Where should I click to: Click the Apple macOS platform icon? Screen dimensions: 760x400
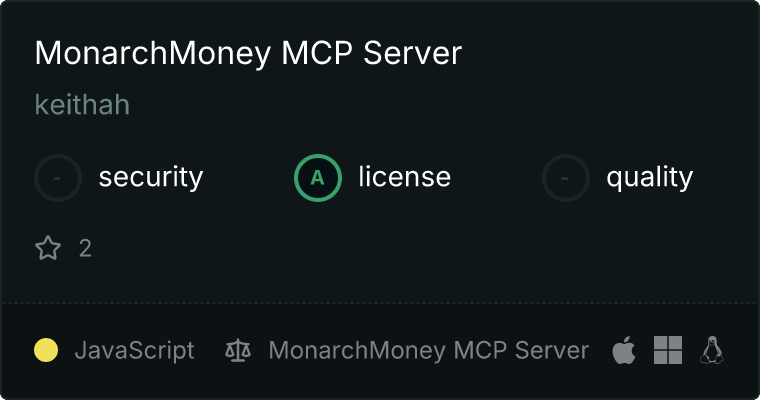pos(624,350)
